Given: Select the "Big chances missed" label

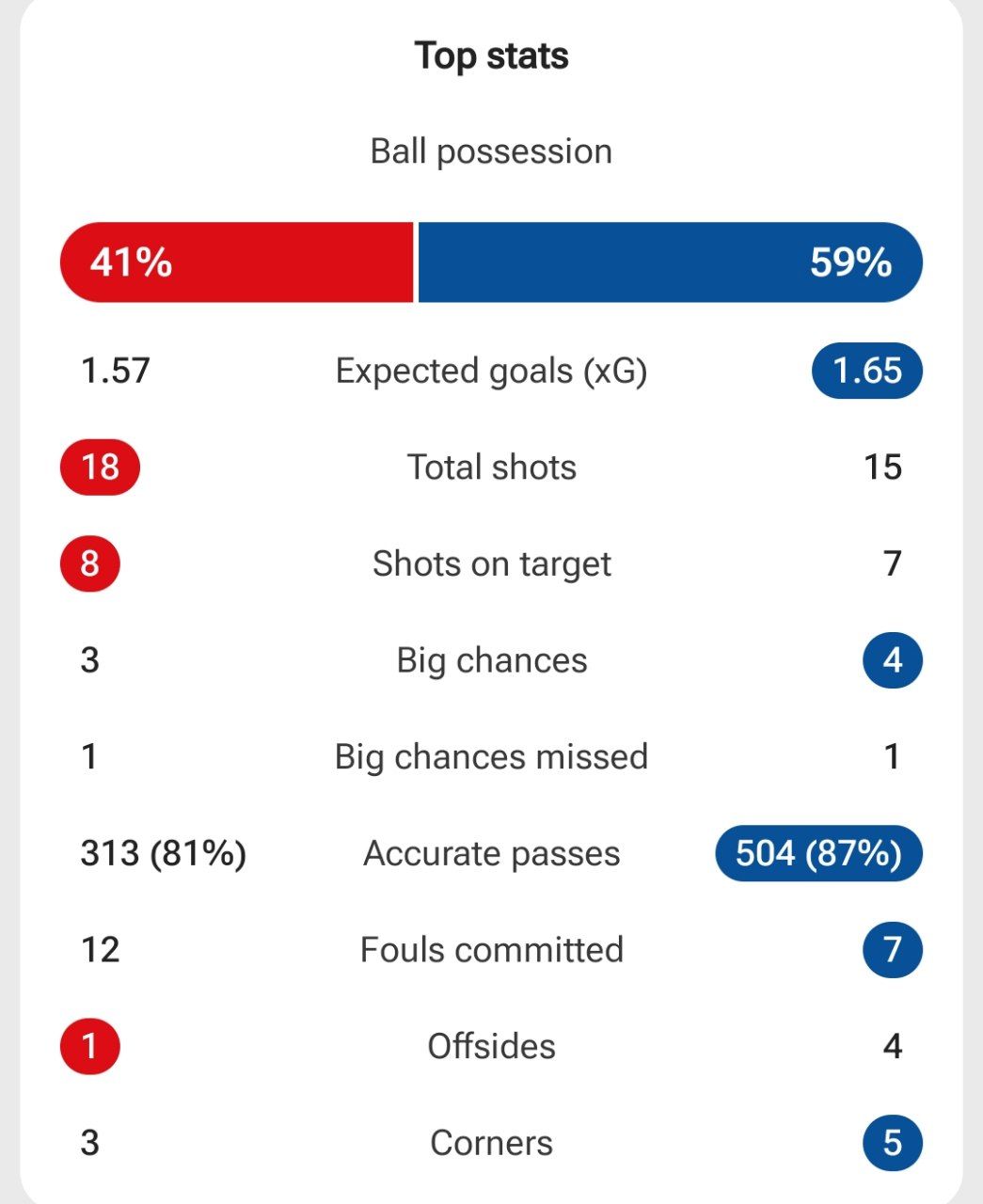Looking at the screenshot, I should point(491,756).
